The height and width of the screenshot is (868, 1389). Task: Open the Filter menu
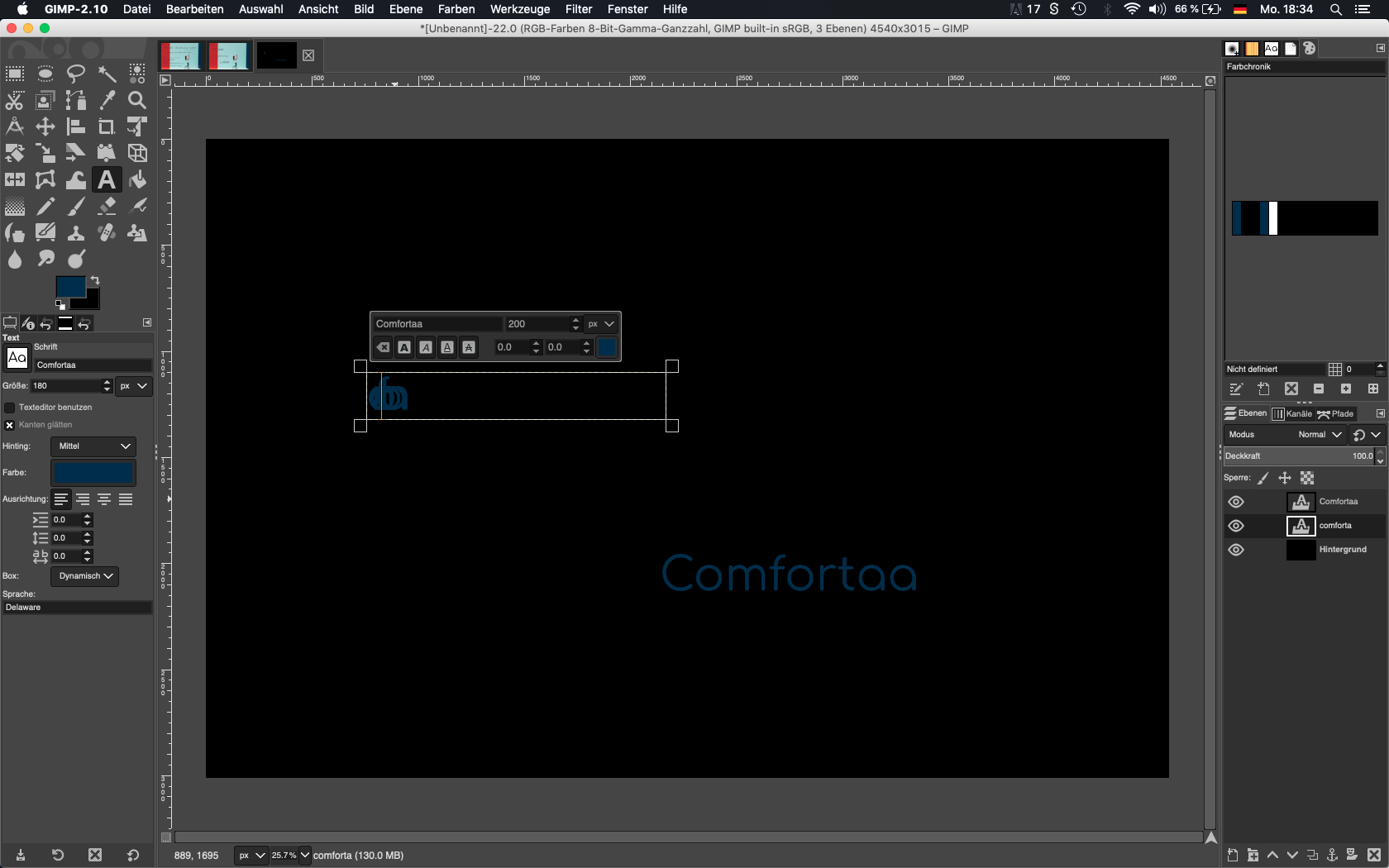pos(578,9)
